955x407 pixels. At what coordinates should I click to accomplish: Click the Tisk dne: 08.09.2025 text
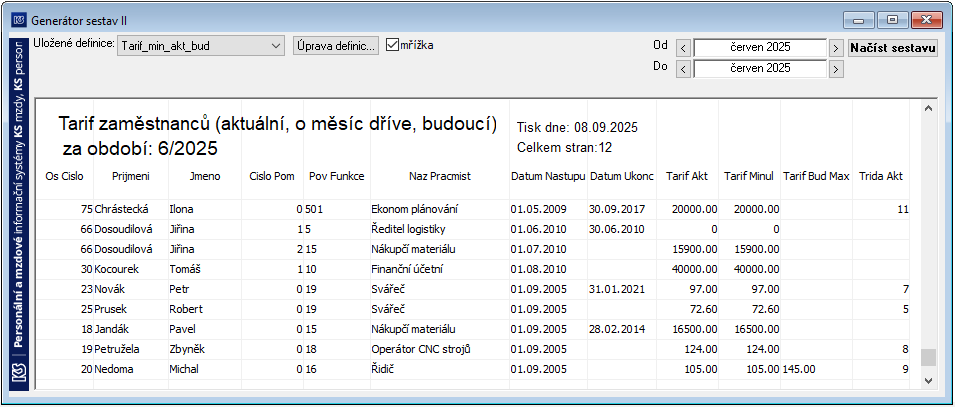click(x=577, y=128)
